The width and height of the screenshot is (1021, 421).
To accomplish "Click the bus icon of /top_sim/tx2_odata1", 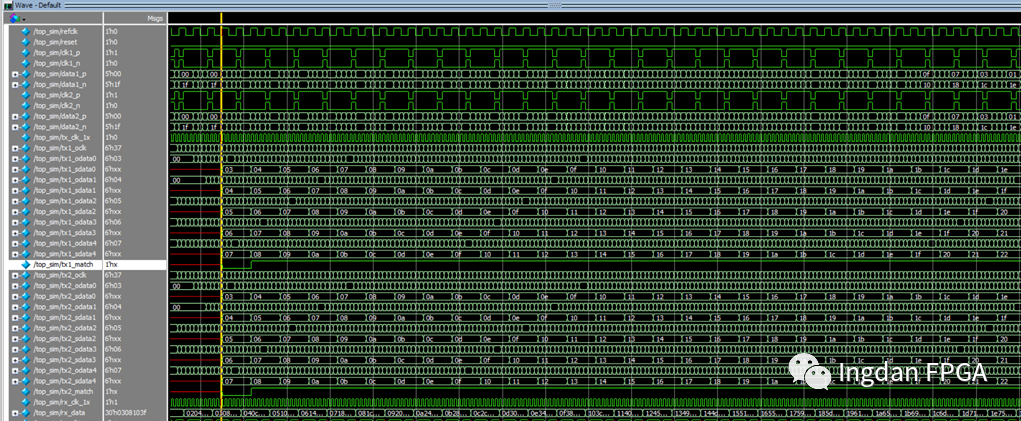I will pyautogui.click(x=26, y=307).
